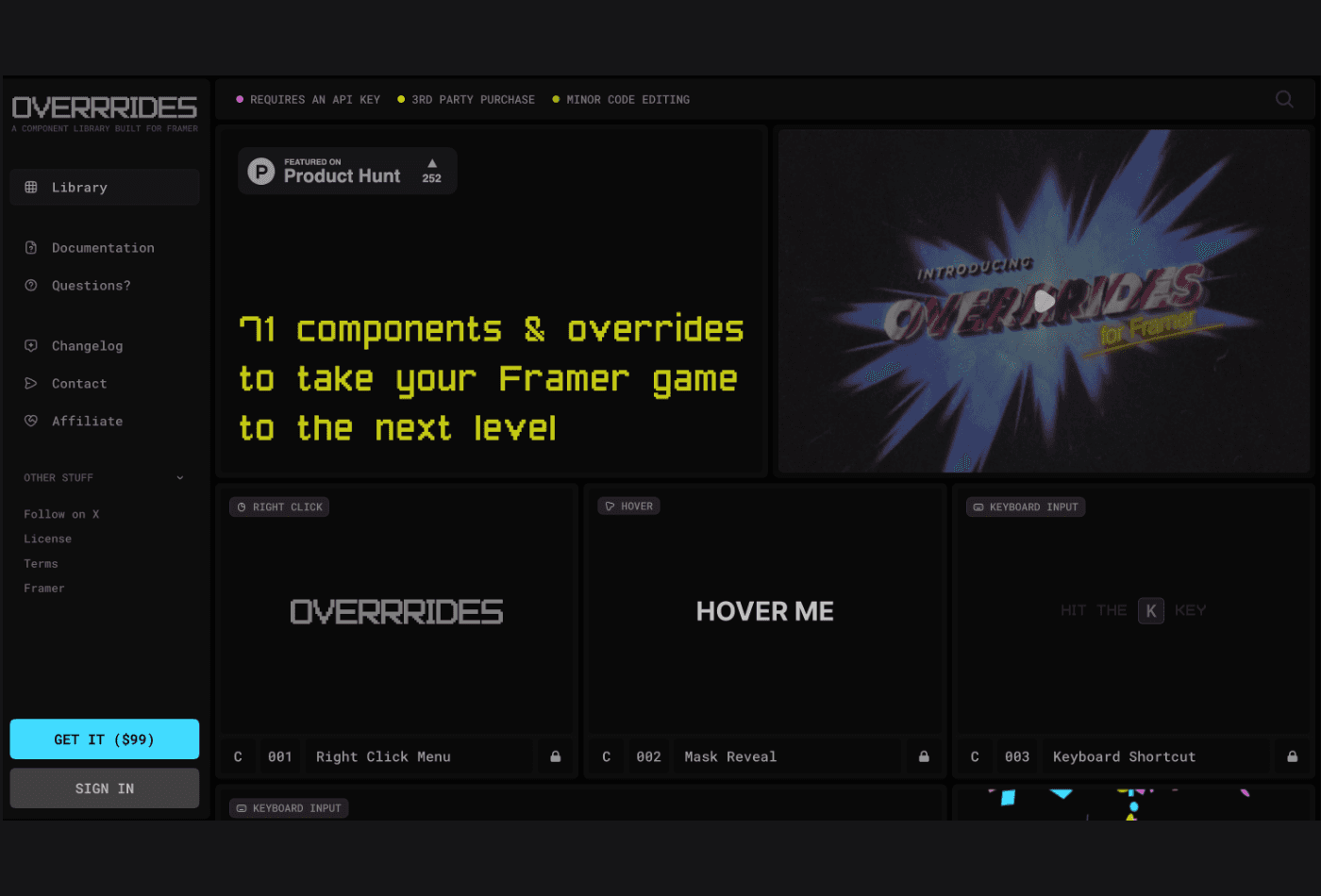Image resolution: width=1321 pixels, height=896 pixels.
Task: Click Right Click Menu title
Action: pos(383,756)
